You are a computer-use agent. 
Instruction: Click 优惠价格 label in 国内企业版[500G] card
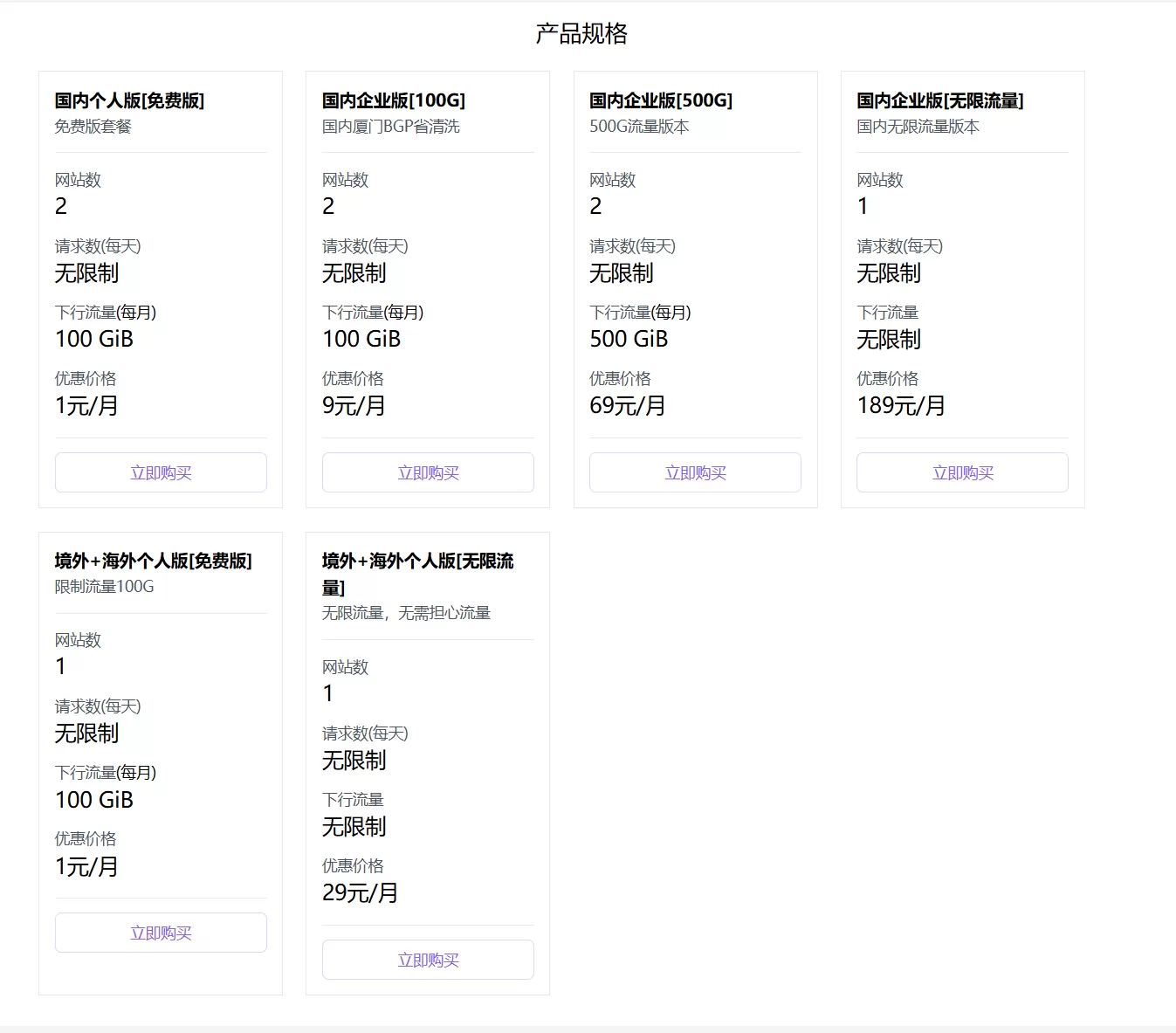point(621,378)
